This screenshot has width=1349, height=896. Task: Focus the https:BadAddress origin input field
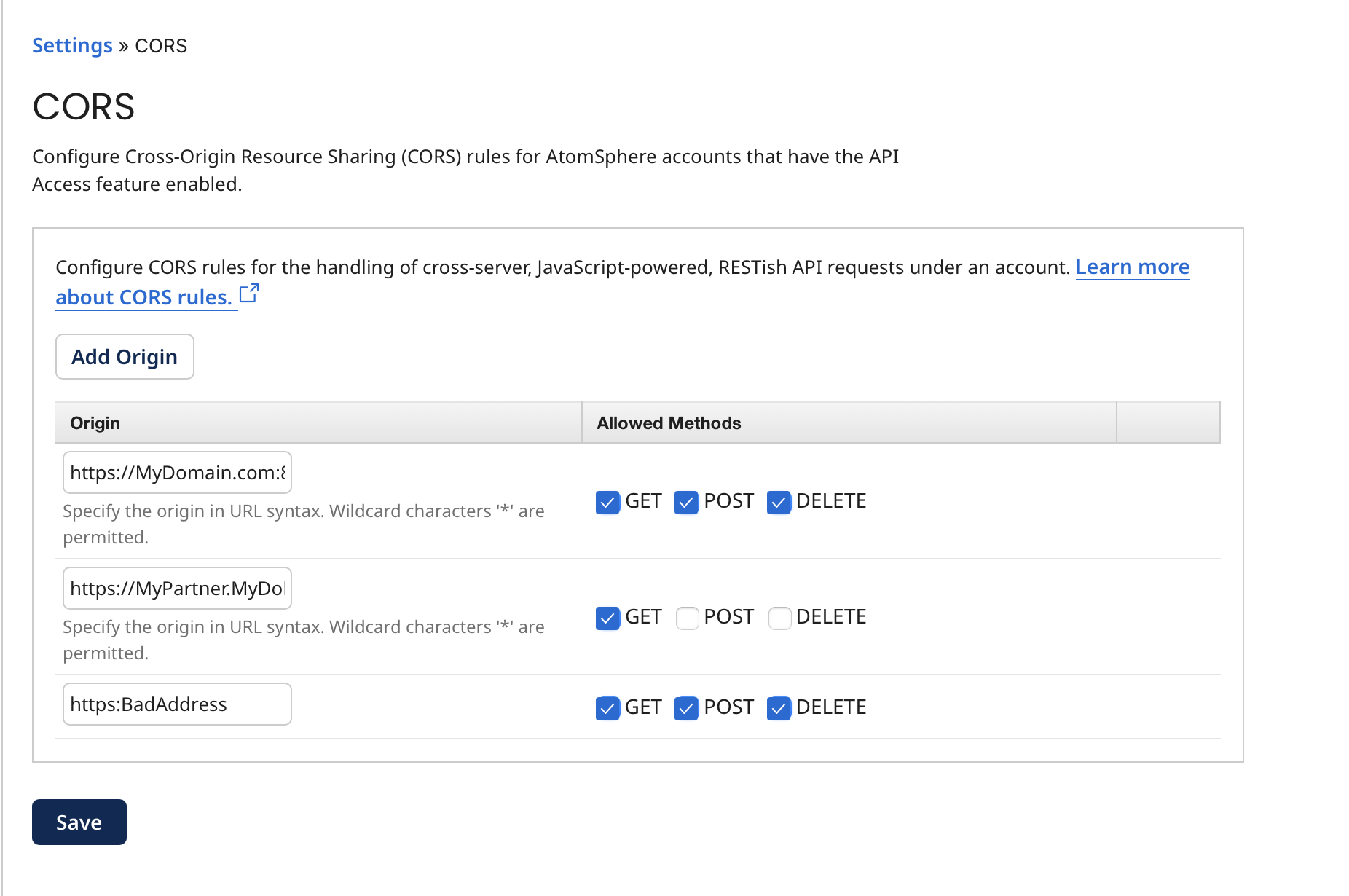click(x=177, y=704)
